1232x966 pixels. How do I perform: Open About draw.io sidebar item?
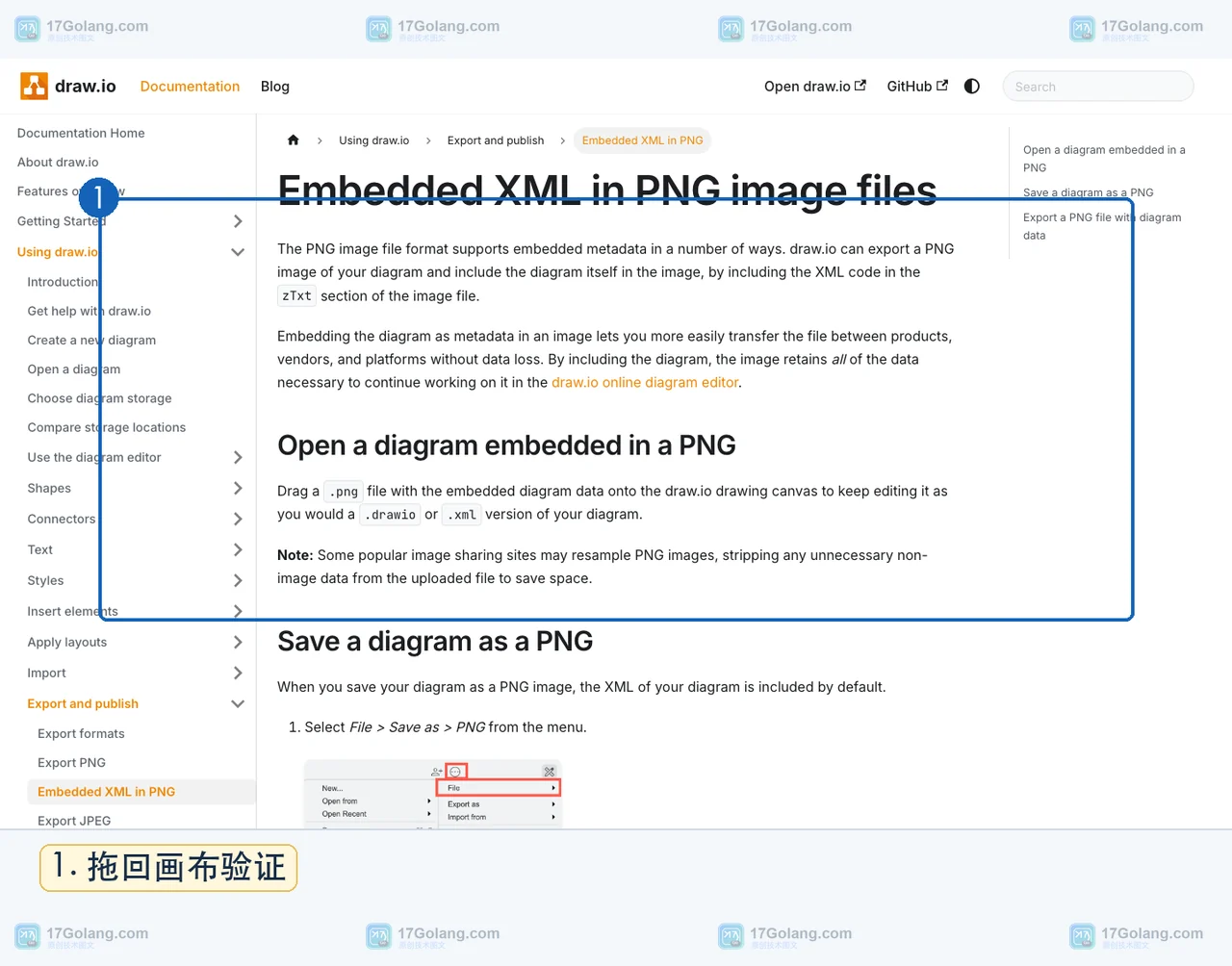click(58, 162)
